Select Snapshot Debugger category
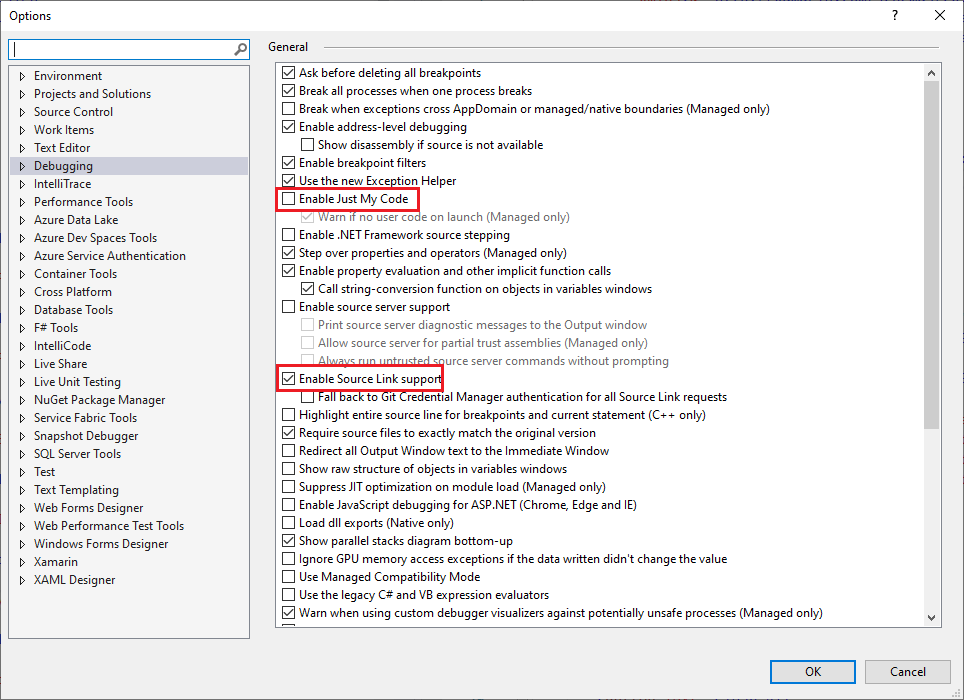Screen dimensions: 964x700 (x=86, y=436)
